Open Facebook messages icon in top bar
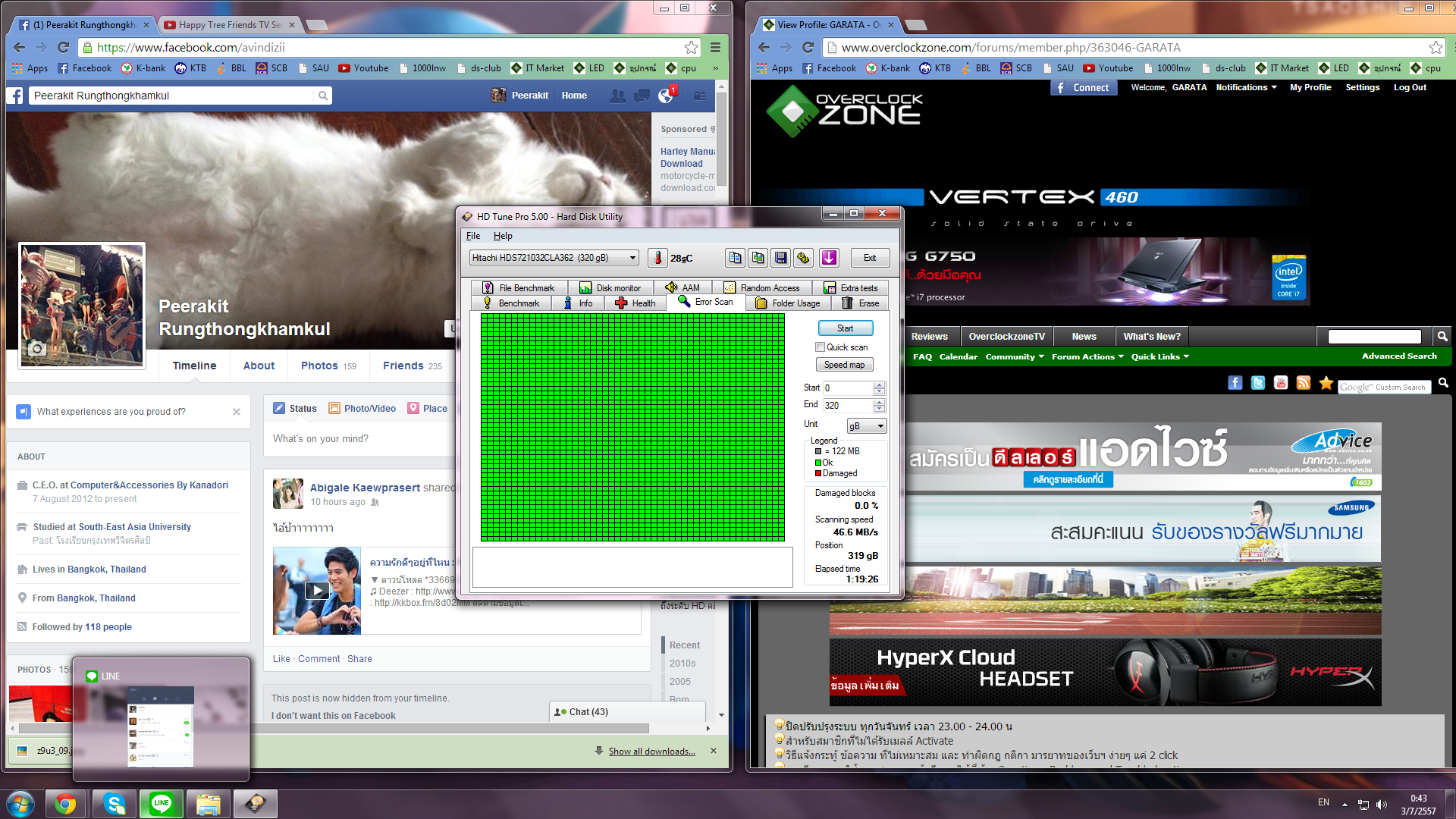1456x819 pixels. [642, 96]
